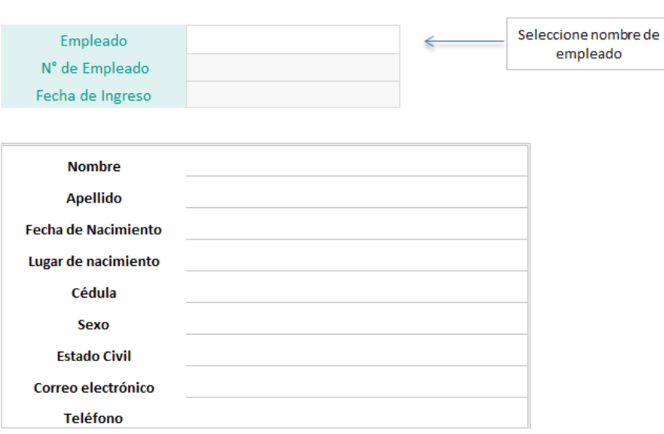Click the Nombre label

coord(94,166)
